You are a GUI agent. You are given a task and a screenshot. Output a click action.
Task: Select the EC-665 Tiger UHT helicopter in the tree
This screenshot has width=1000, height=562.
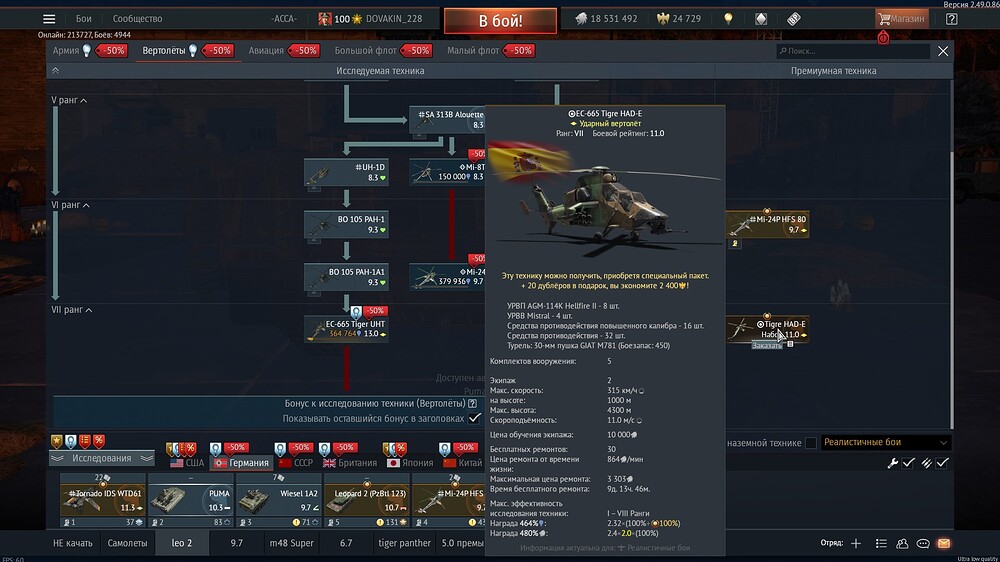346,328
